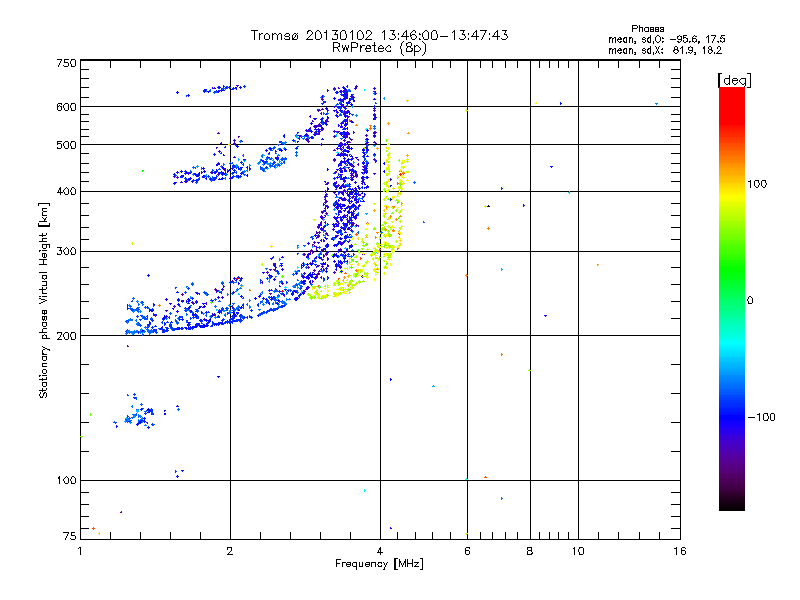Click the x-axis '1' tick label
The image size is (800, 600).
[80, 551]
